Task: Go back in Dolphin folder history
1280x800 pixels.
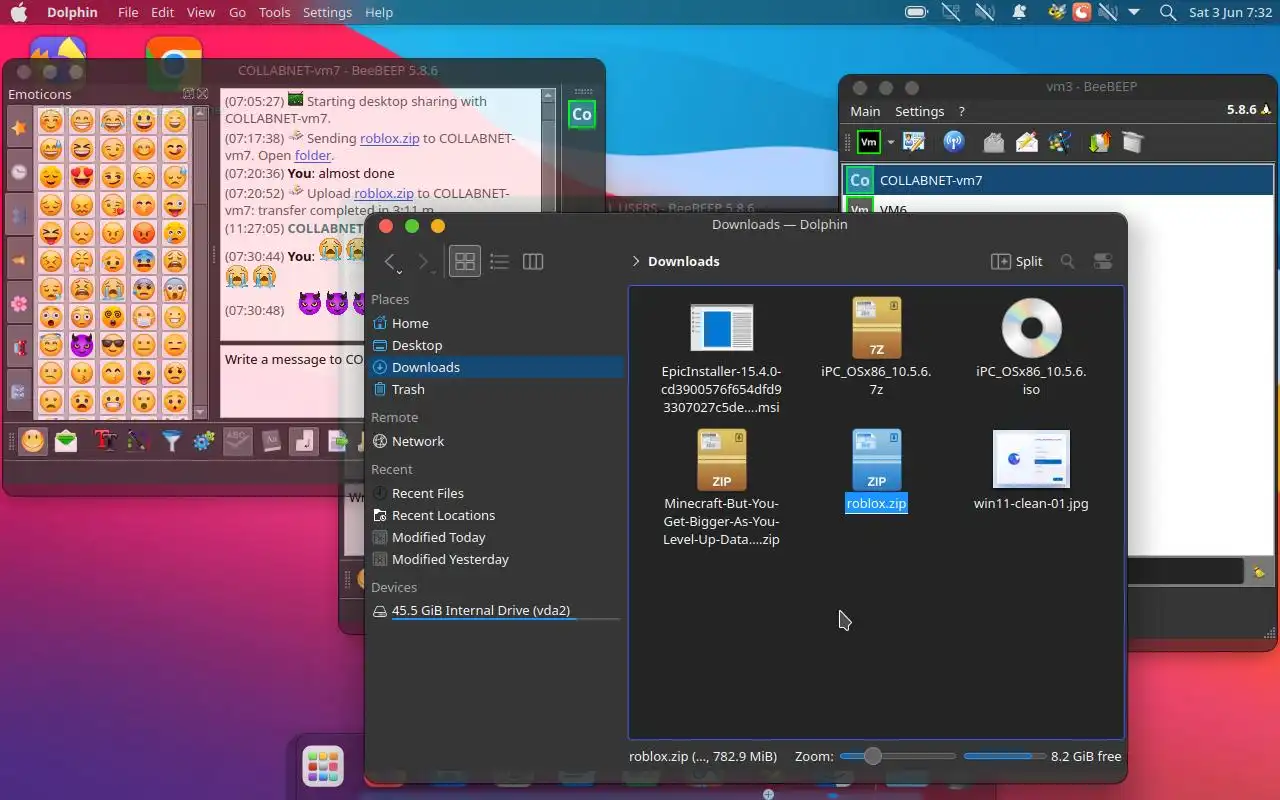Action: coord(392,262)
